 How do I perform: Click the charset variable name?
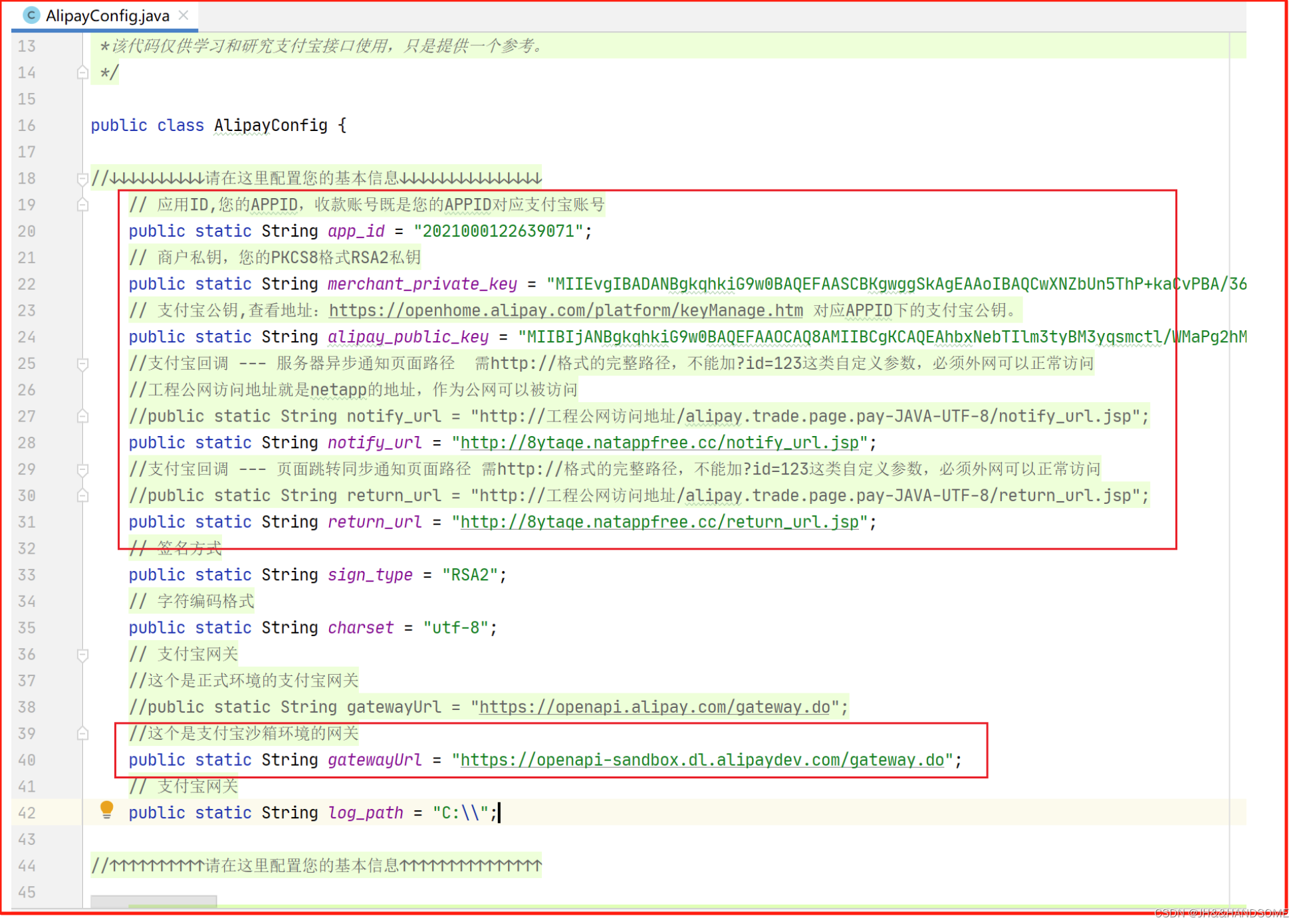(361, 628)
